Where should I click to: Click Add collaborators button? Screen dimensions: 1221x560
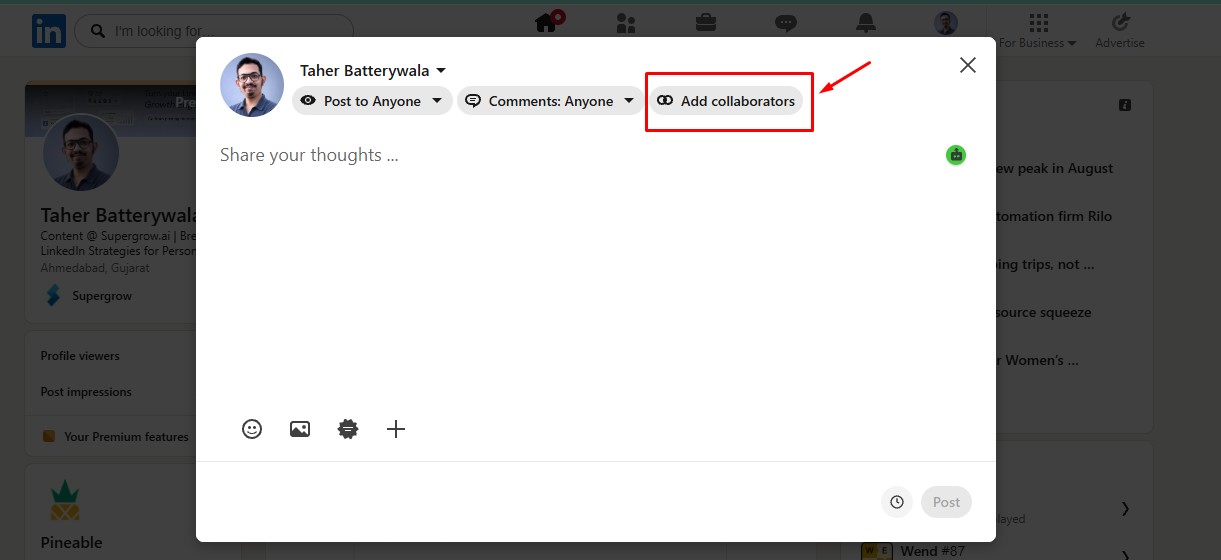coord(727,101)
